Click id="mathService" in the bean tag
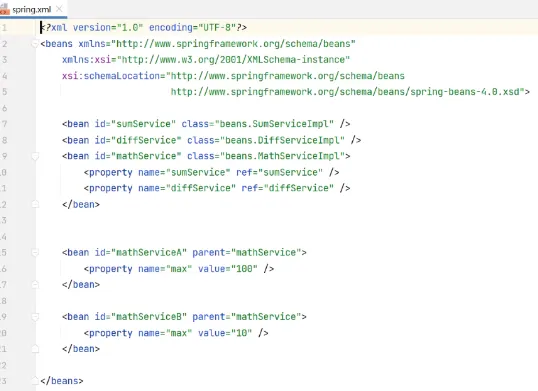 pos(138,156)
